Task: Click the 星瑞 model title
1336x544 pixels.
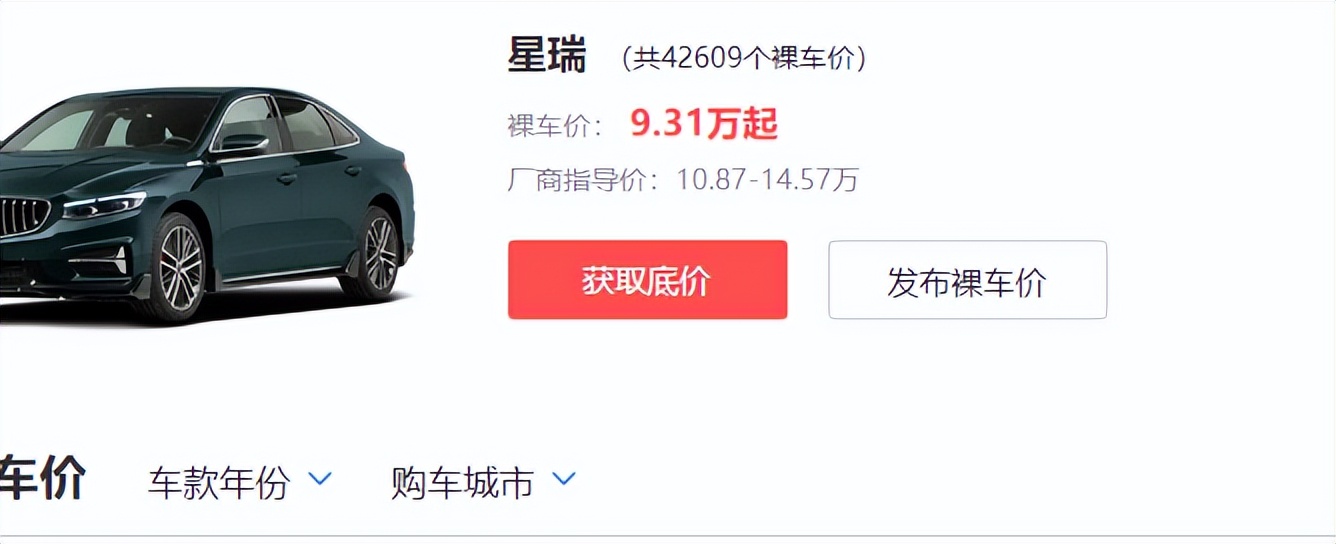Action: [547, 56]
